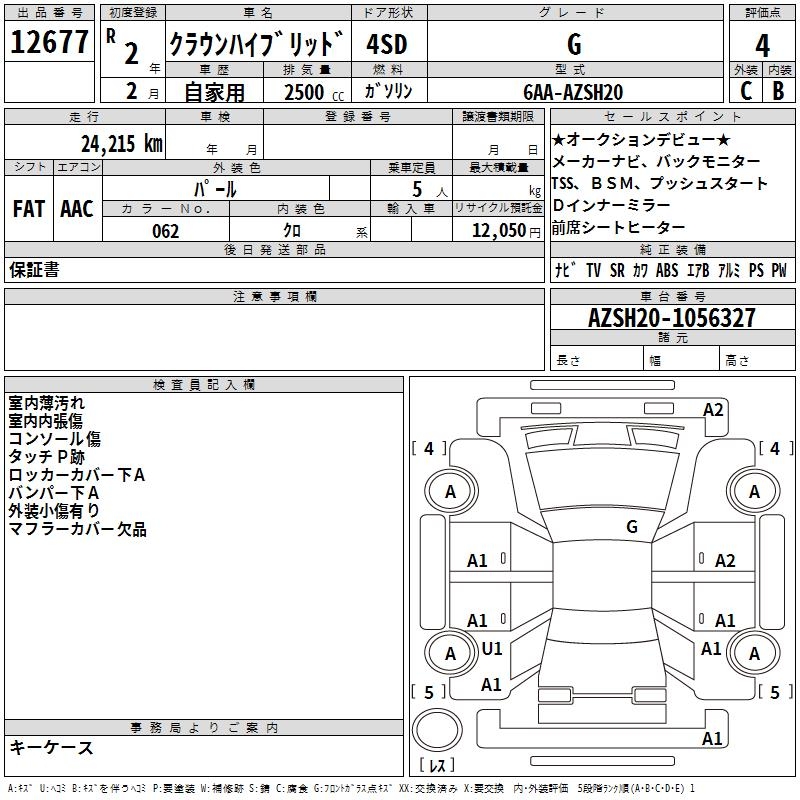800x800 pixels.
Task: Select the rear-right tire circle marked A
Action: tap(754, 653)
